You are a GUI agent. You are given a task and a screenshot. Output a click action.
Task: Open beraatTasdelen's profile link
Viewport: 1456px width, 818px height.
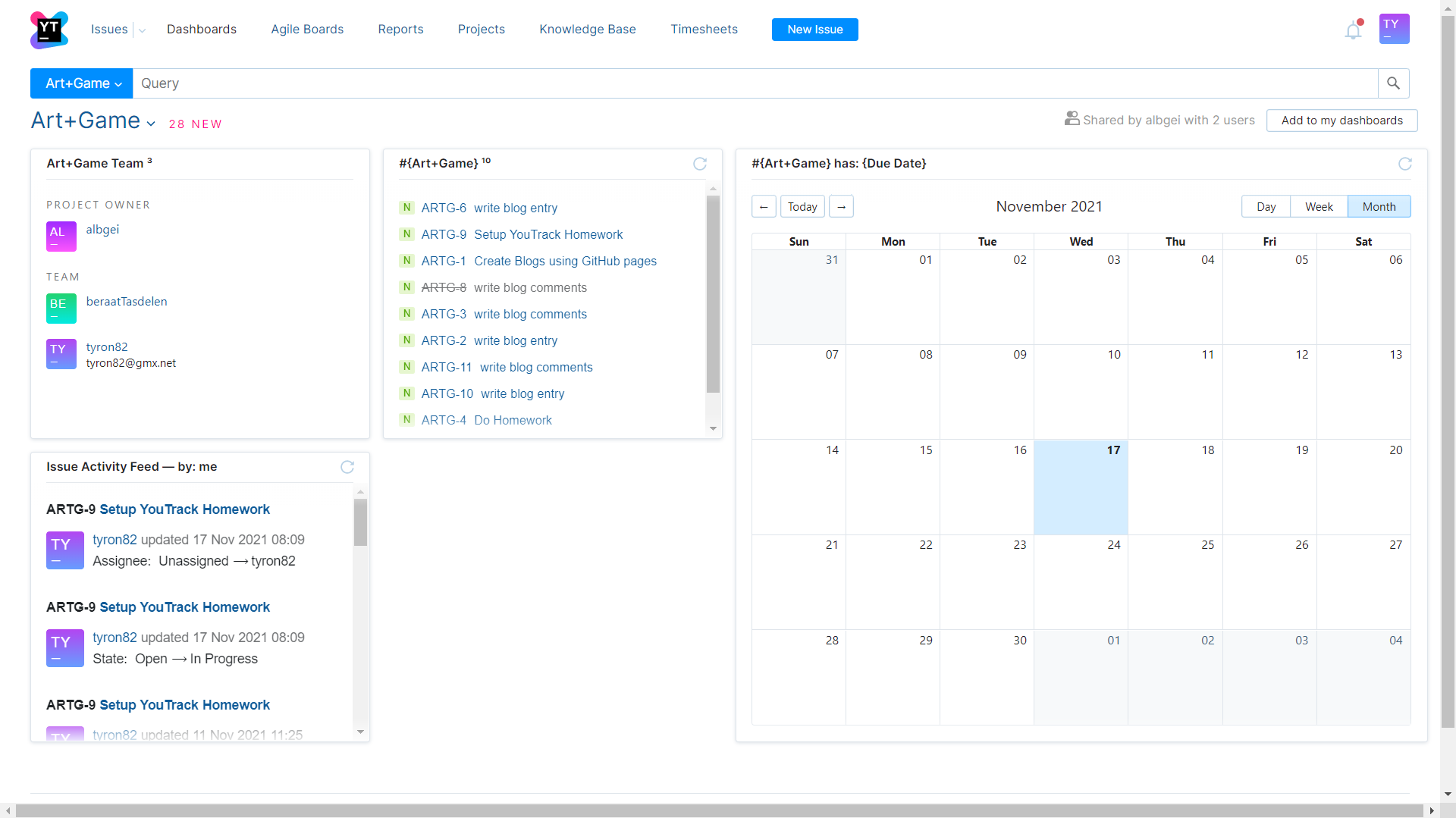pyautogui.click(x=127, y=302)
